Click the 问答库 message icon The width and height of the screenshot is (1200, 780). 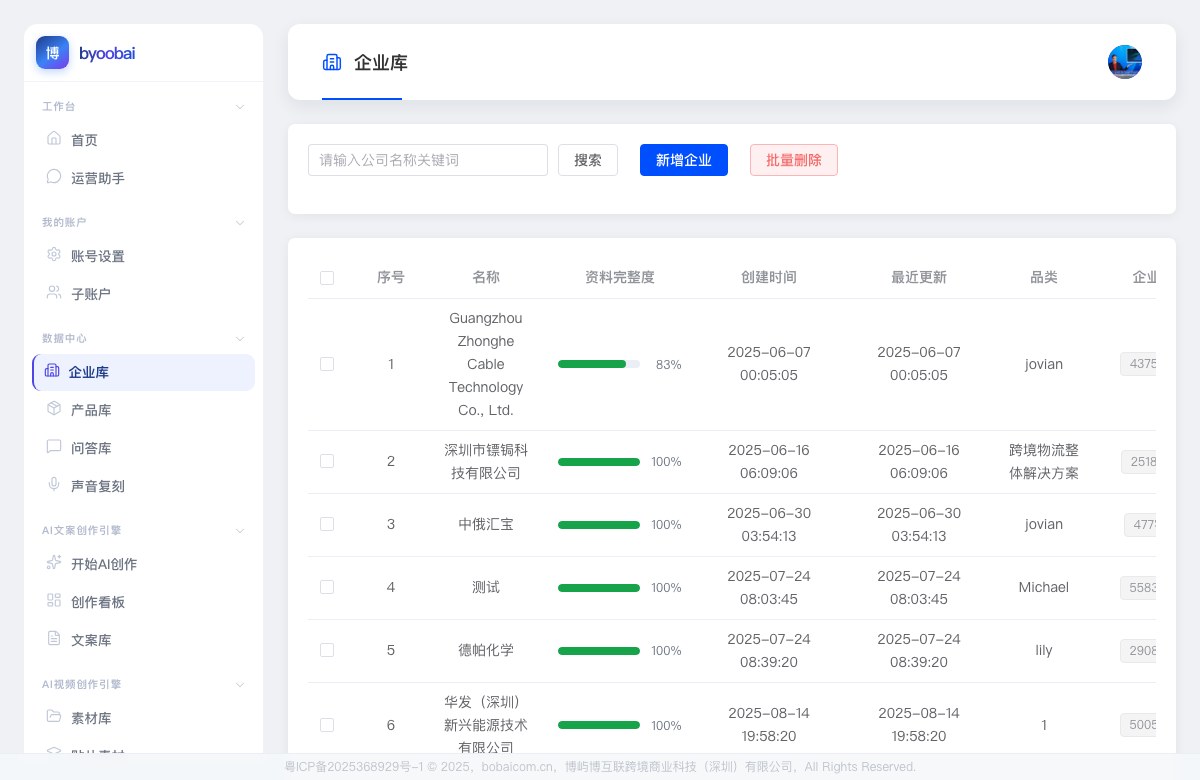54,447
